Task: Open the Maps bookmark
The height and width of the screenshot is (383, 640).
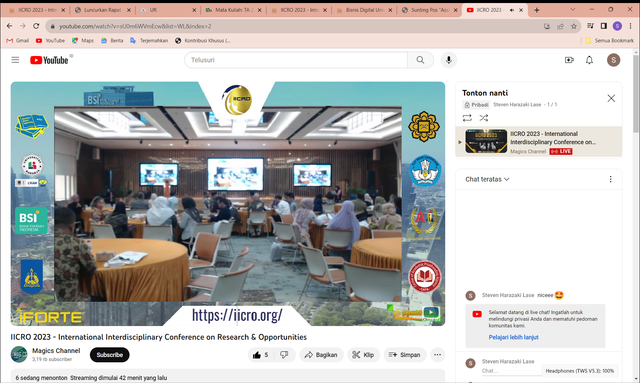Action: [83, 41]
